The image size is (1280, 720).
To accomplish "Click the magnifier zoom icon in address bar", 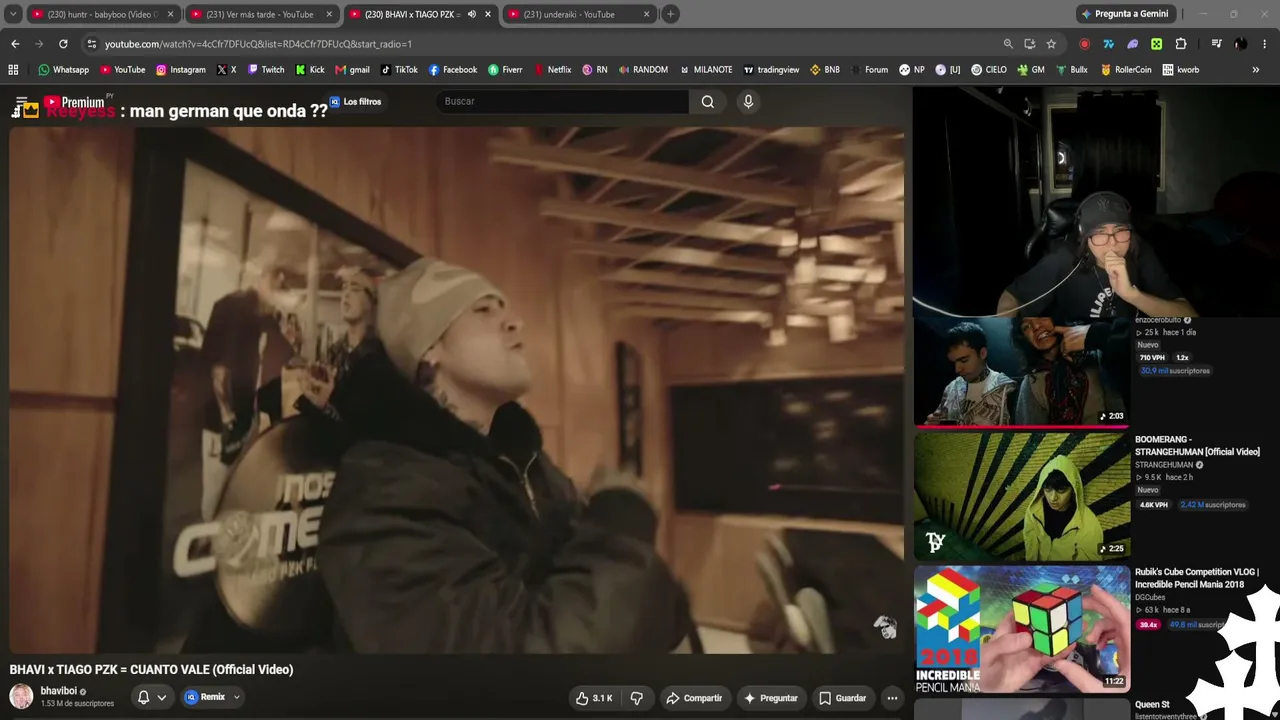I will 1008,44.
